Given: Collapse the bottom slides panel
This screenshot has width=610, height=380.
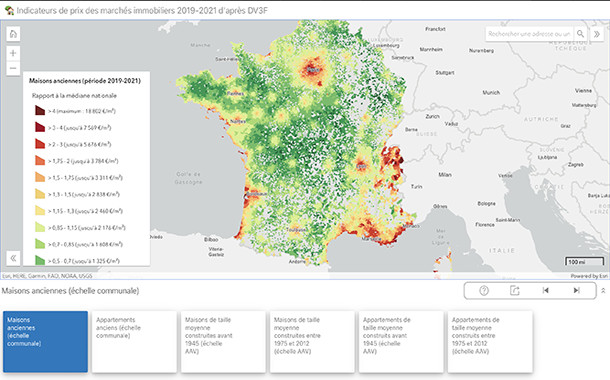Looking at the screenshot, I should click(603, 291).
